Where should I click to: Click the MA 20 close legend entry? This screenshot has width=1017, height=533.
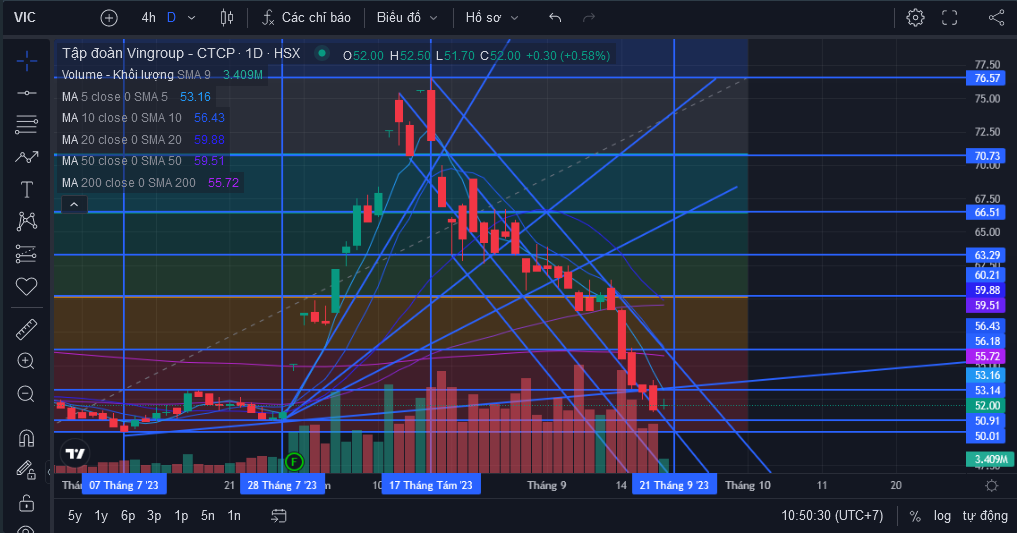143,139
